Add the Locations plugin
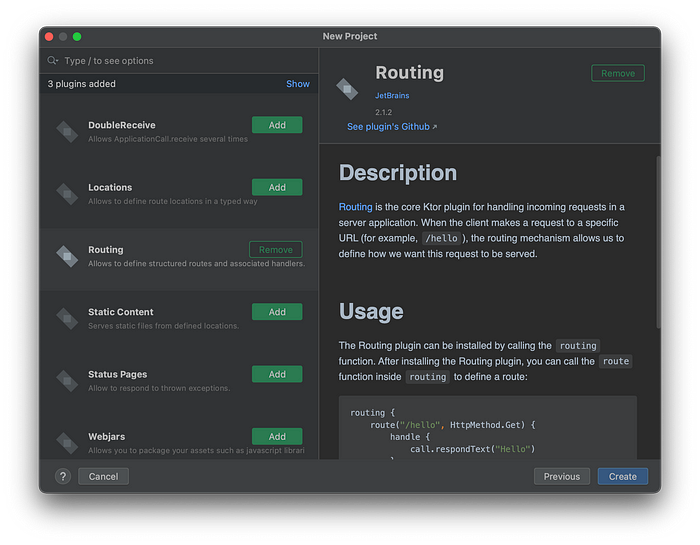 pos(277,187)
